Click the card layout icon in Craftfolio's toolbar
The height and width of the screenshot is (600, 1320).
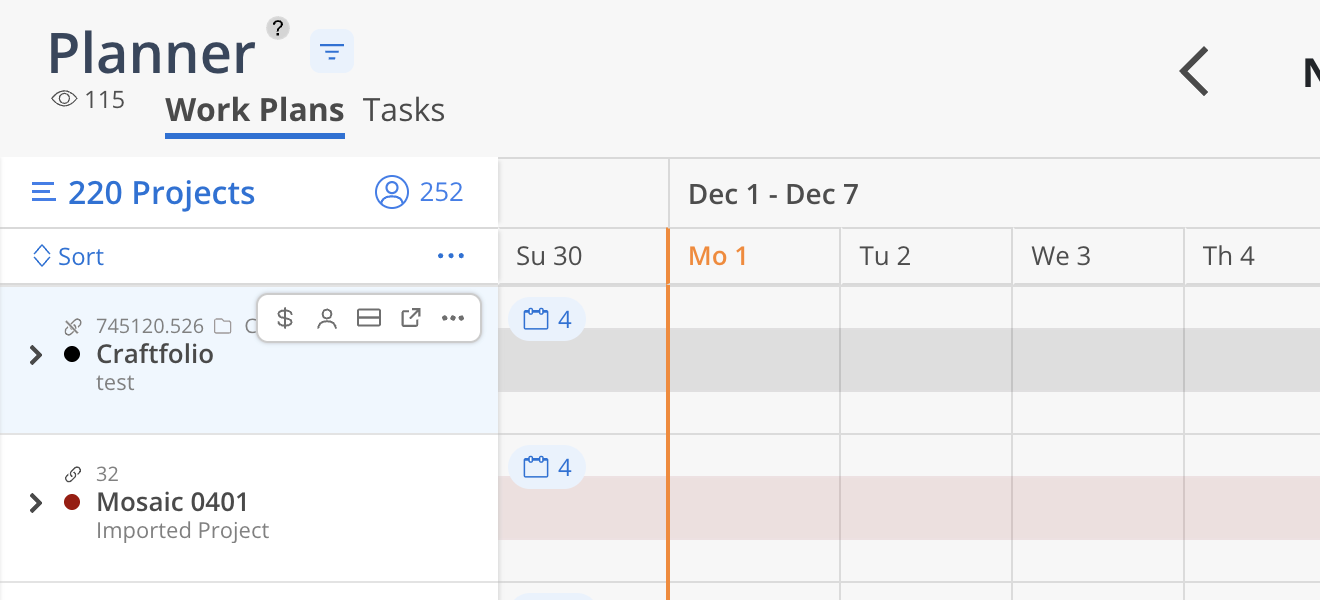click(369, 318)
